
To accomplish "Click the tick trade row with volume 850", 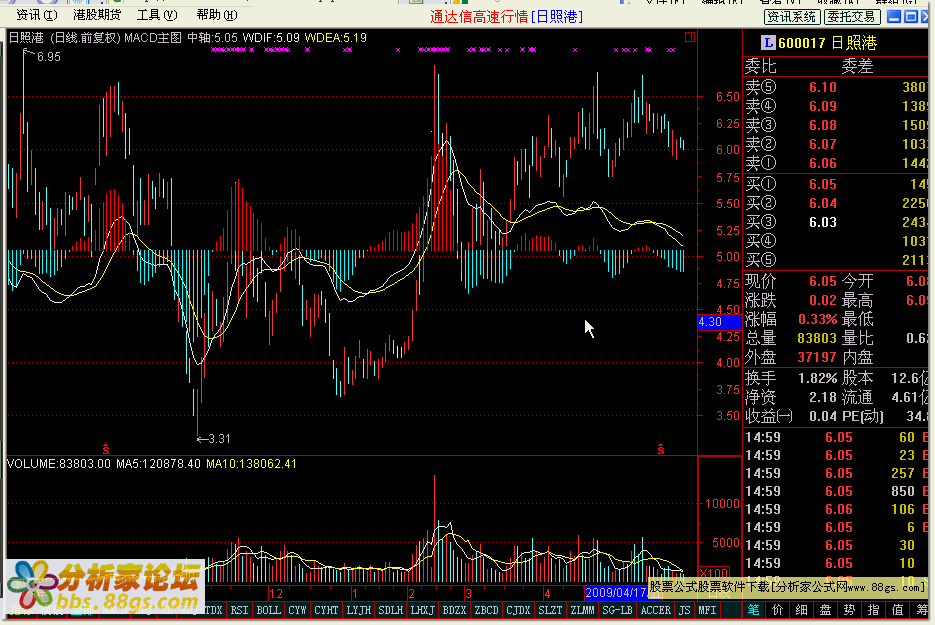I will 837,491.
